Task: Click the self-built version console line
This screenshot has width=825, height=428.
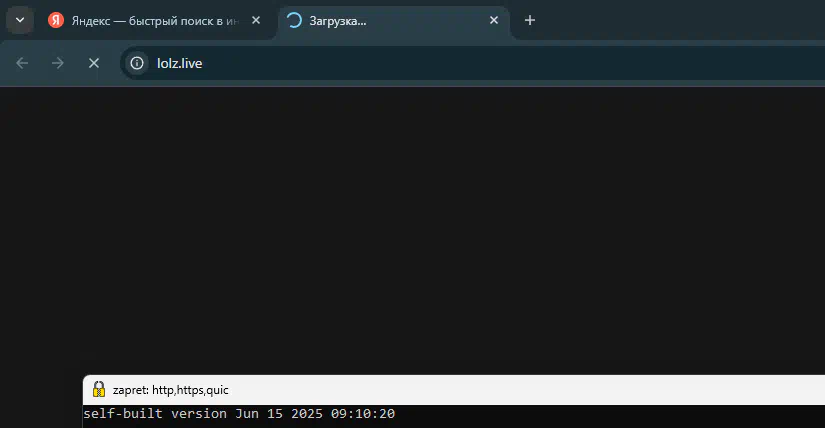Action: click(239, 414)
